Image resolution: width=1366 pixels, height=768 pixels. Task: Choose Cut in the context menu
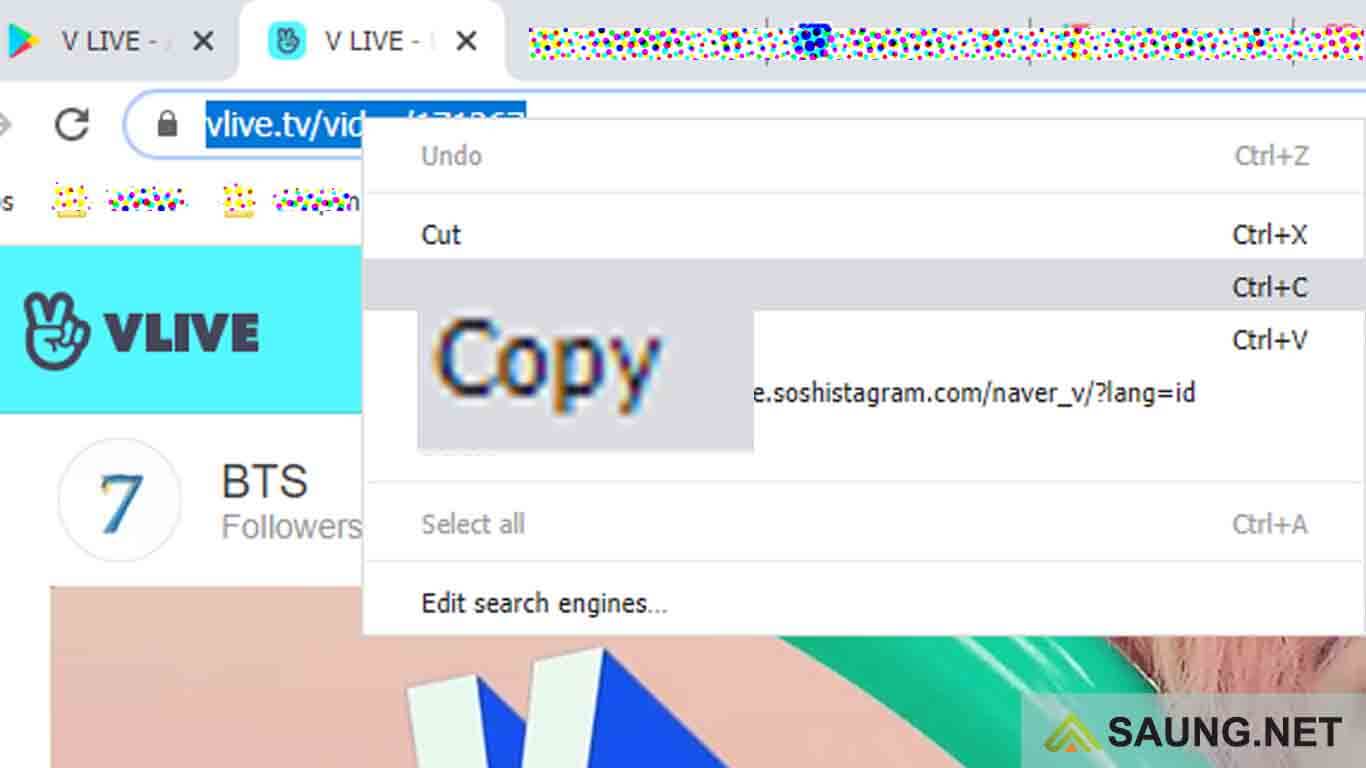(864, 235)
